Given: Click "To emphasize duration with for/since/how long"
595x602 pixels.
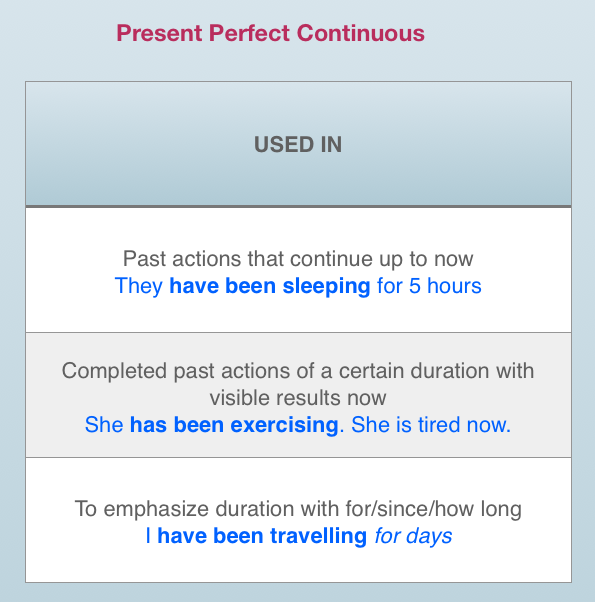Looking at the screenshot, I should (298, 509).
